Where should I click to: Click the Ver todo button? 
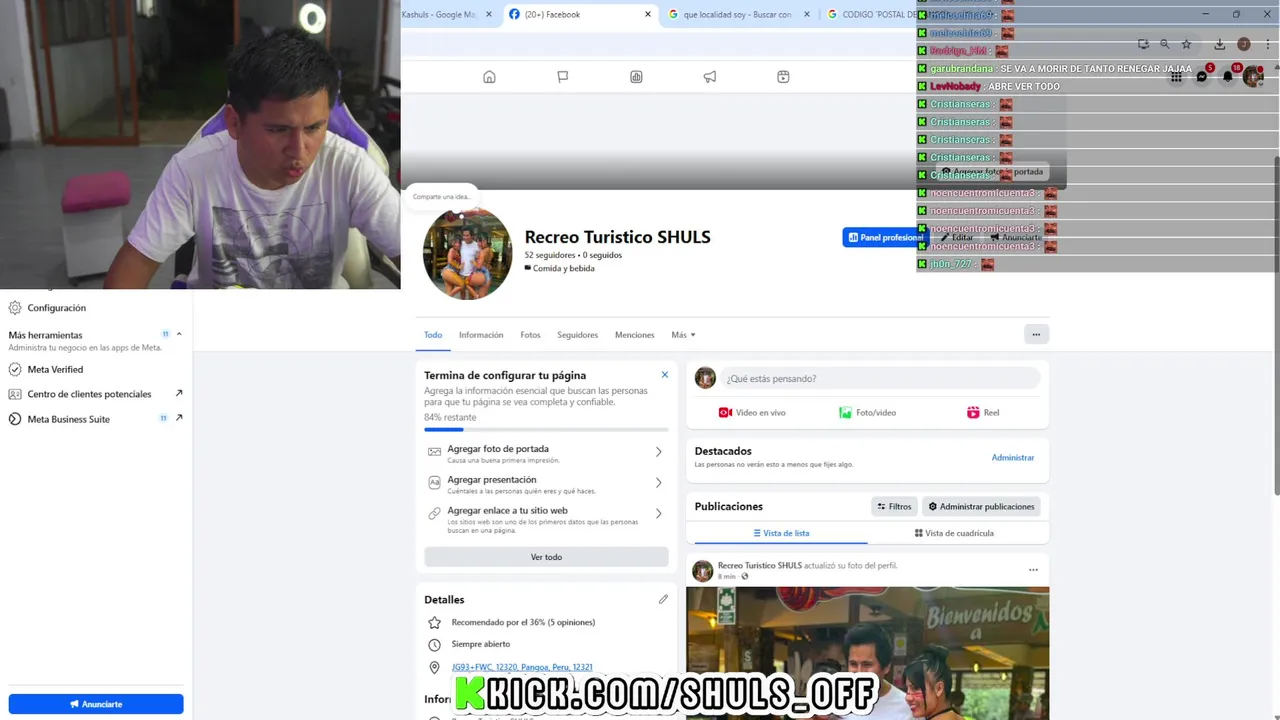coord(546,557)
